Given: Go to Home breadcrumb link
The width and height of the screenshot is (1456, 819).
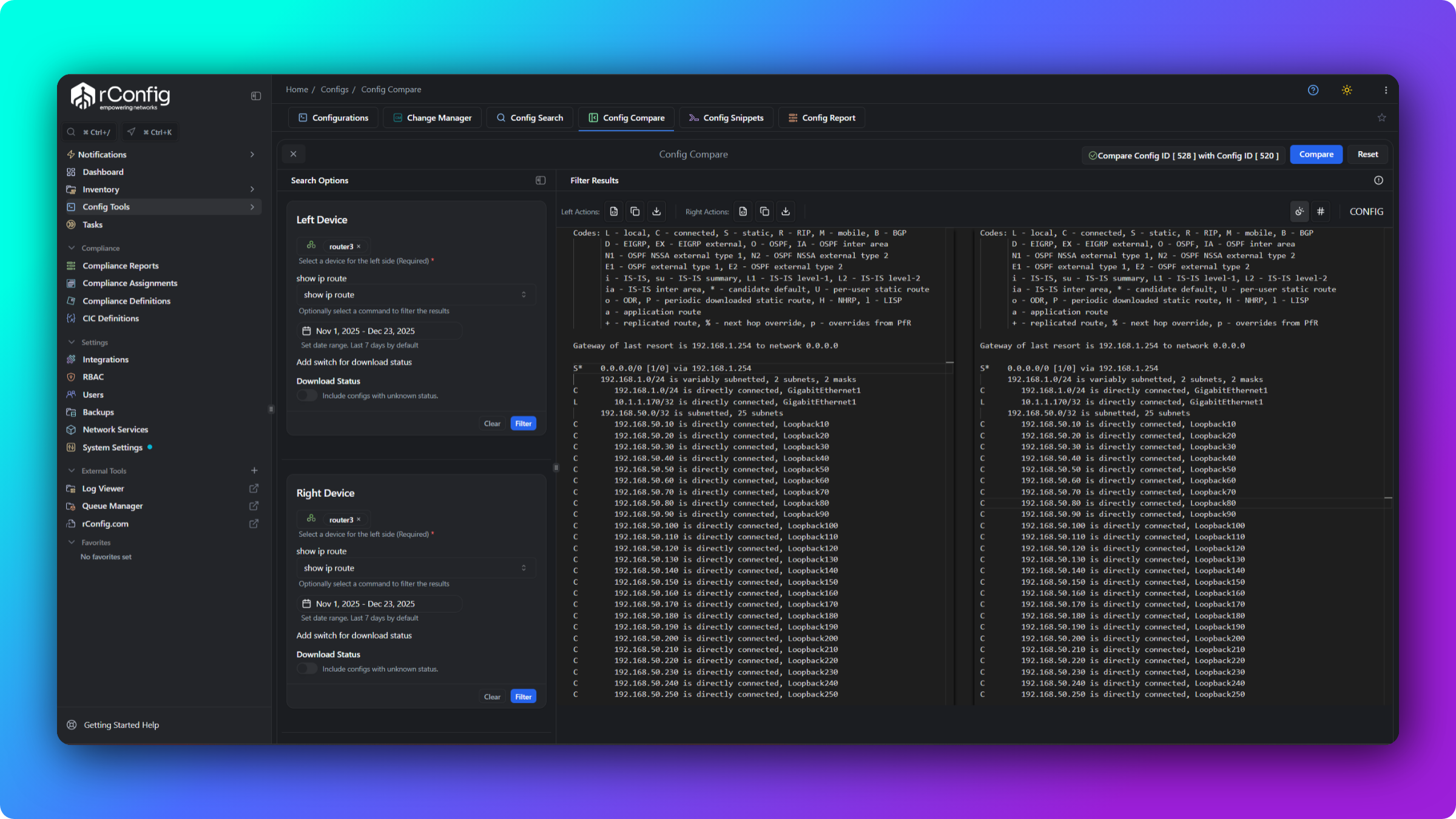Looking at the screenshot, I should 297,89.
